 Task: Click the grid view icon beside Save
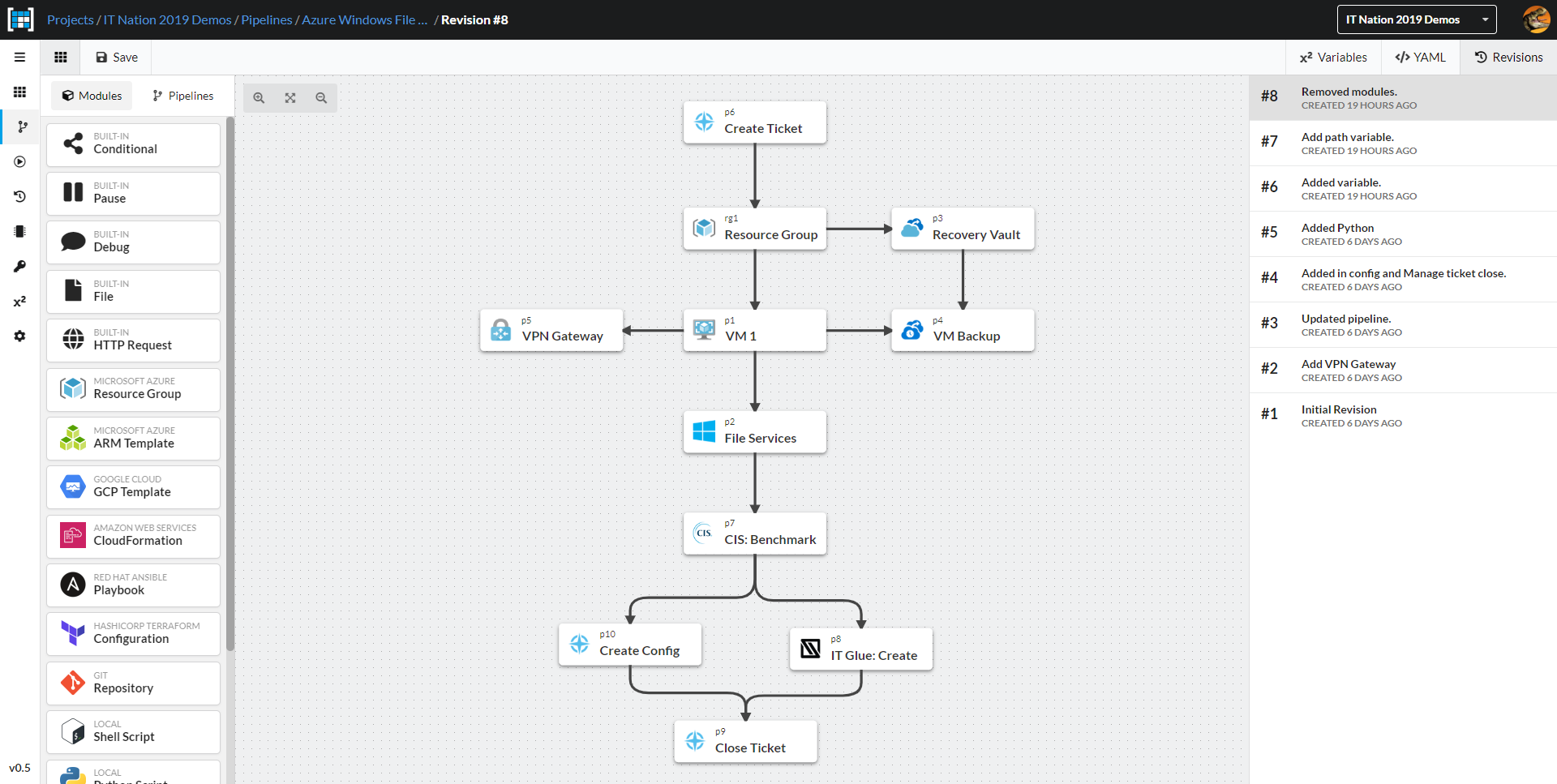click(61, 58)
